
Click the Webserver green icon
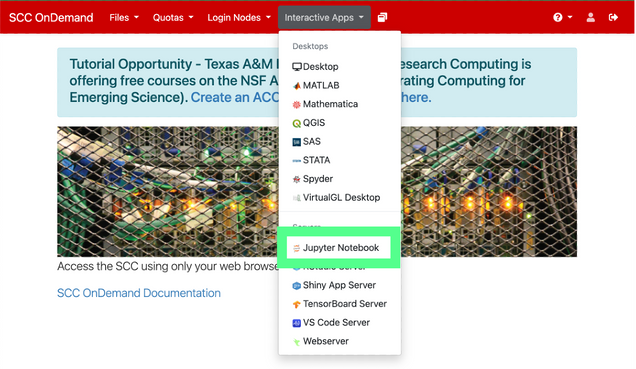(297, 342)
